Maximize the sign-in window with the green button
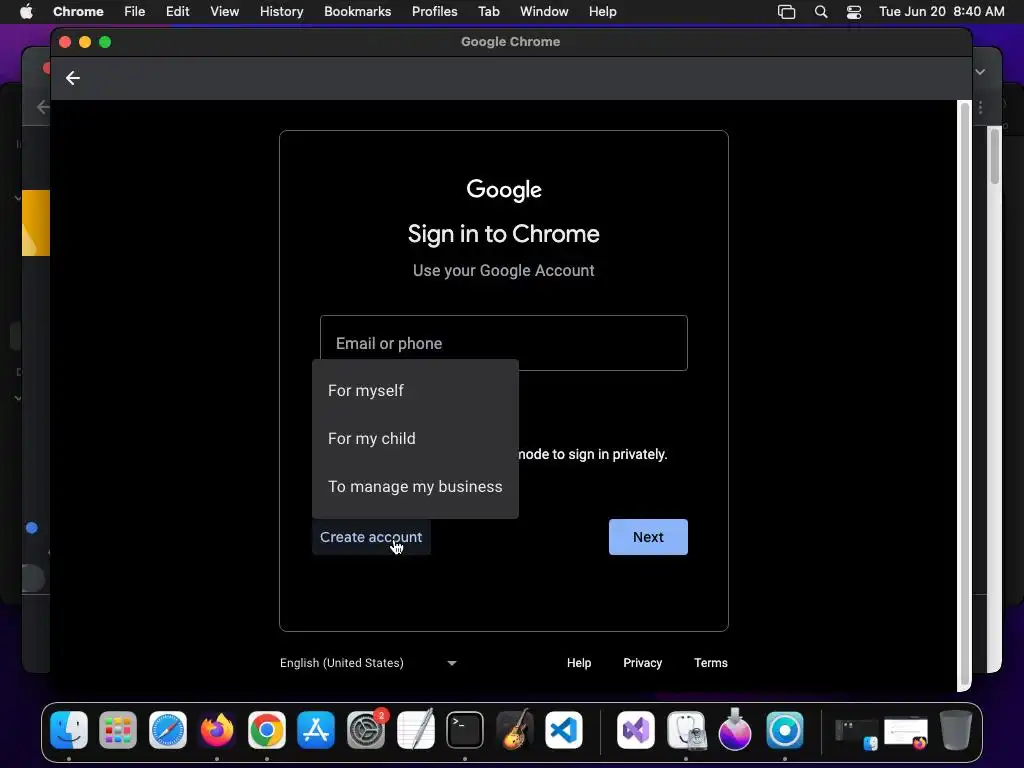 coord(104,42)
